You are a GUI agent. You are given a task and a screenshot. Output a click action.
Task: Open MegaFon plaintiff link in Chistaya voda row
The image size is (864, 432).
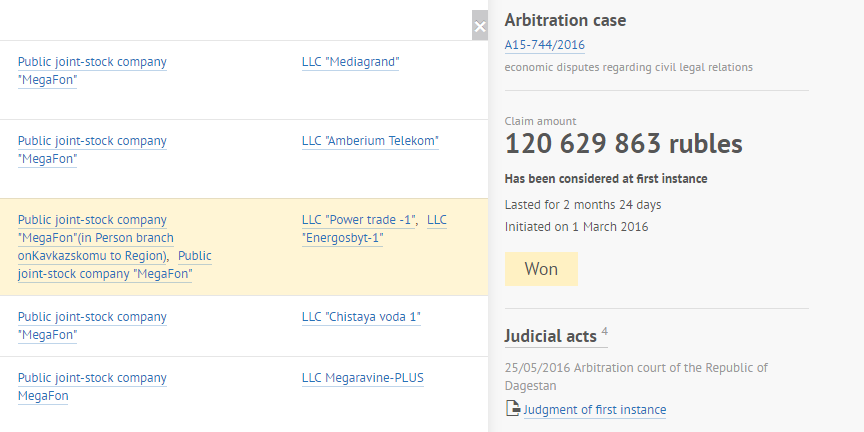coord(92,326)
